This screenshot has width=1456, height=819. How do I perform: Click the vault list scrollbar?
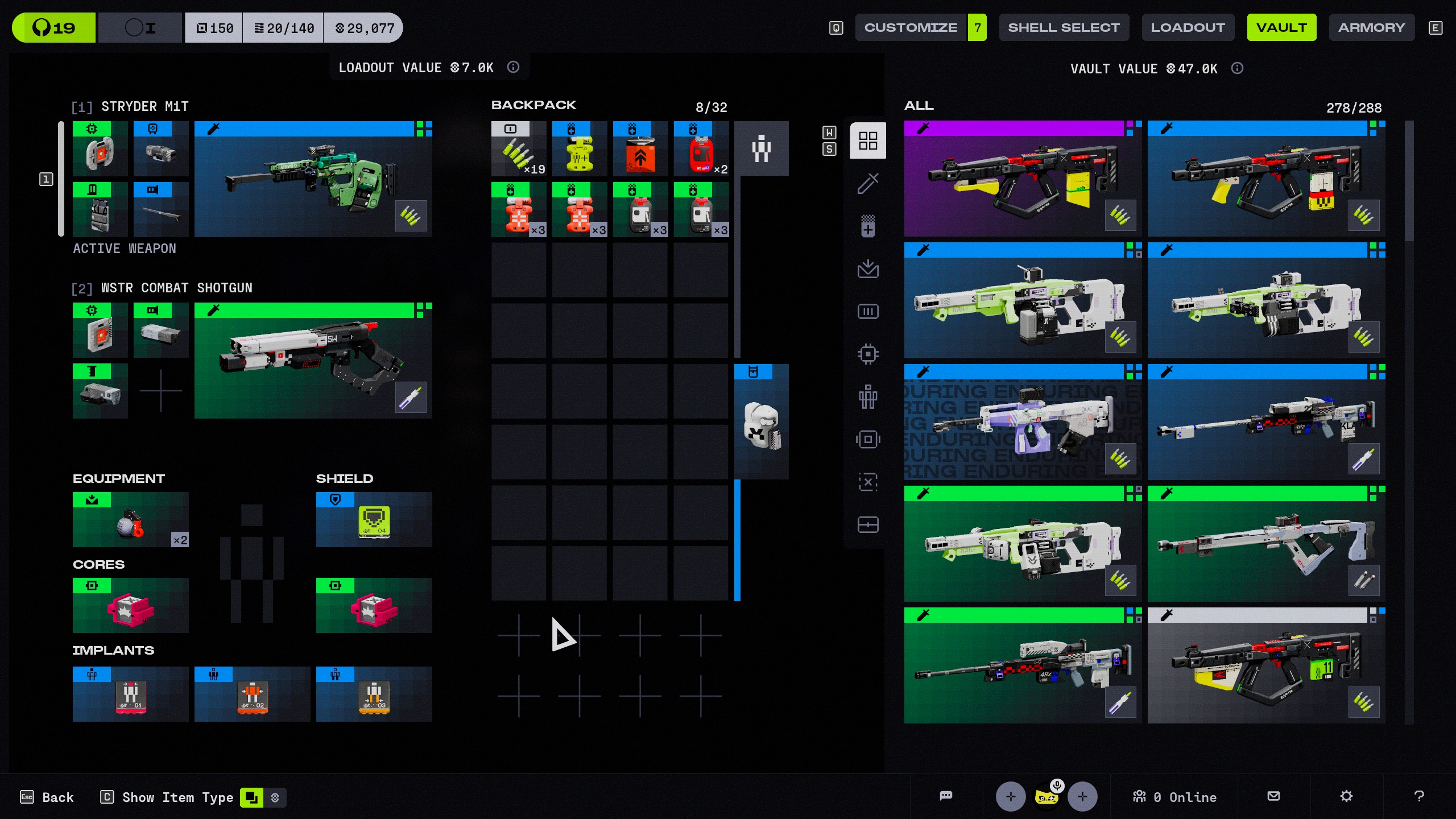point(1409,182)
